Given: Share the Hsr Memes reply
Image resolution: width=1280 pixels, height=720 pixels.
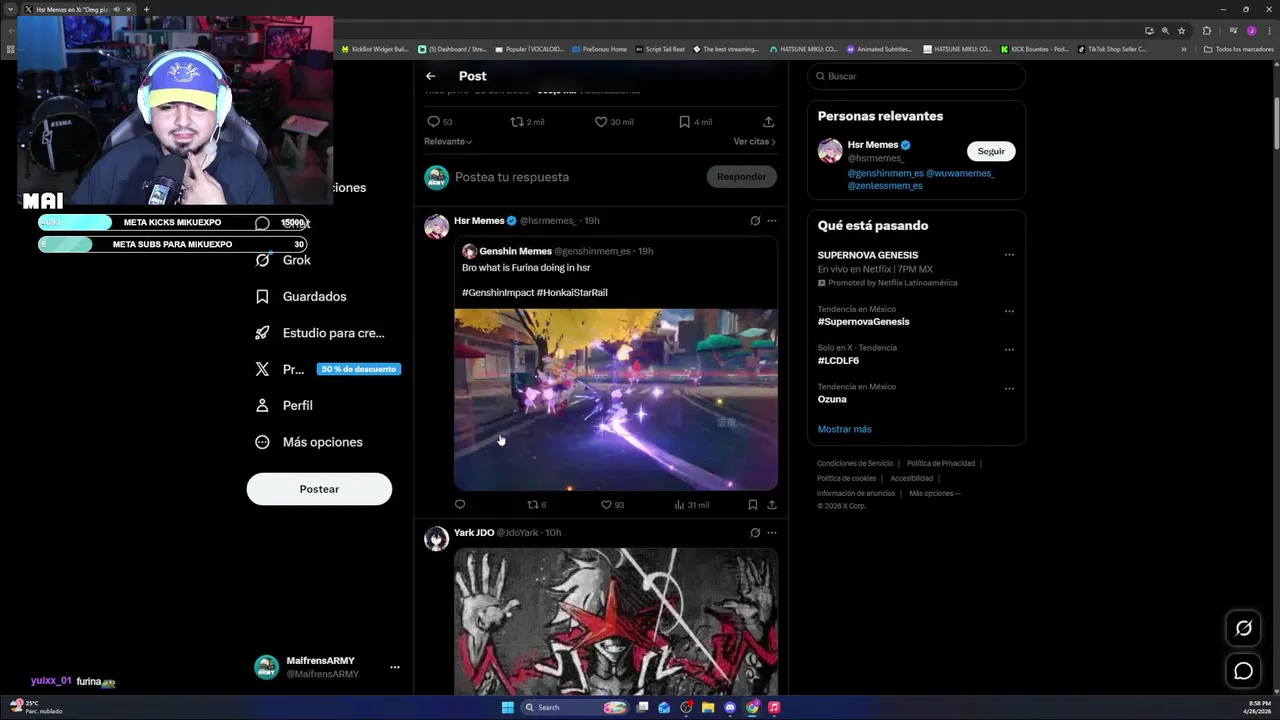Looking at the screenshot, I should [771, 505].
